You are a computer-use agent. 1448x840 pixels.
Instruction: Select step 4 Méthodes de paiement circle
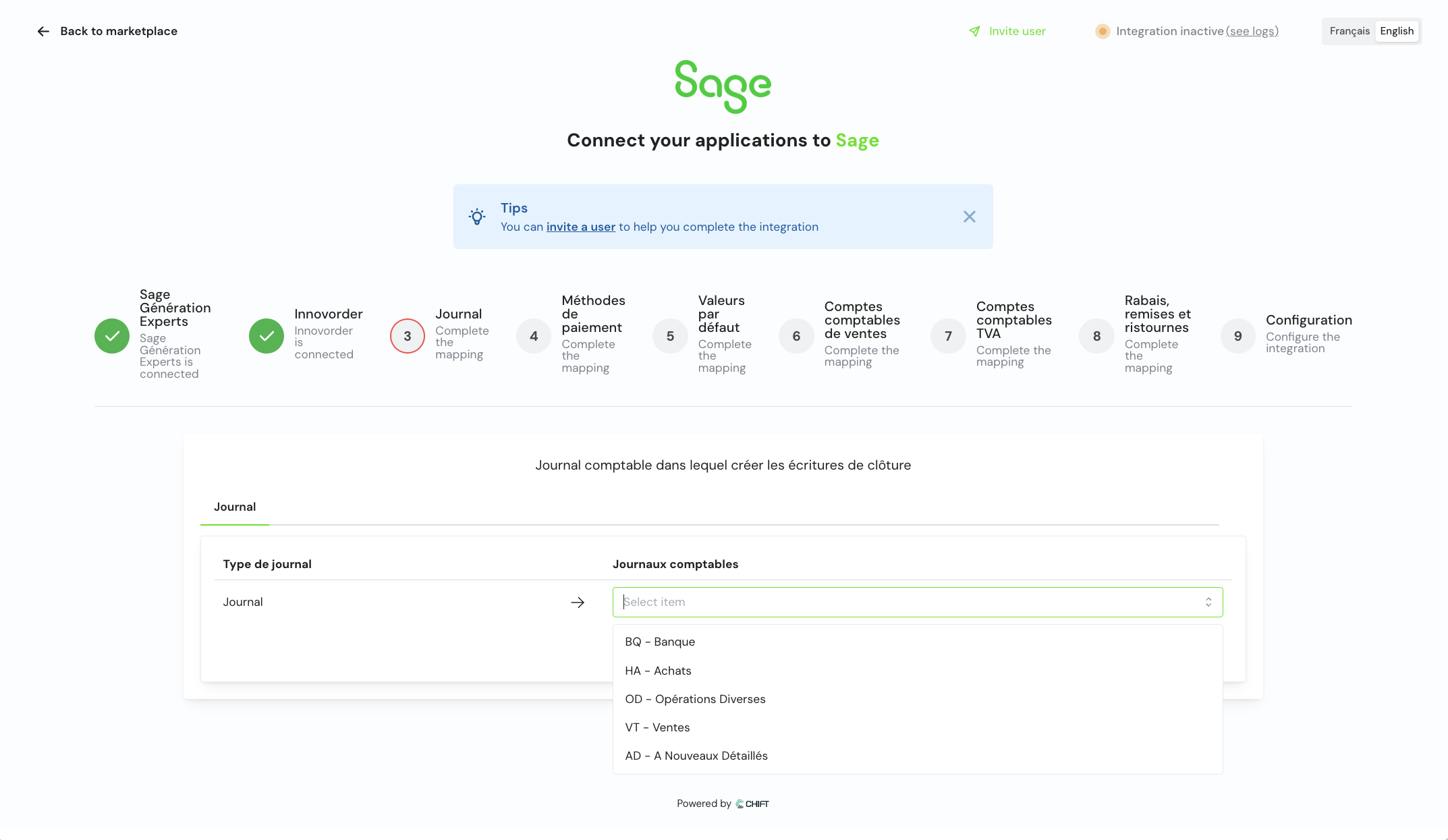point(534,336)
